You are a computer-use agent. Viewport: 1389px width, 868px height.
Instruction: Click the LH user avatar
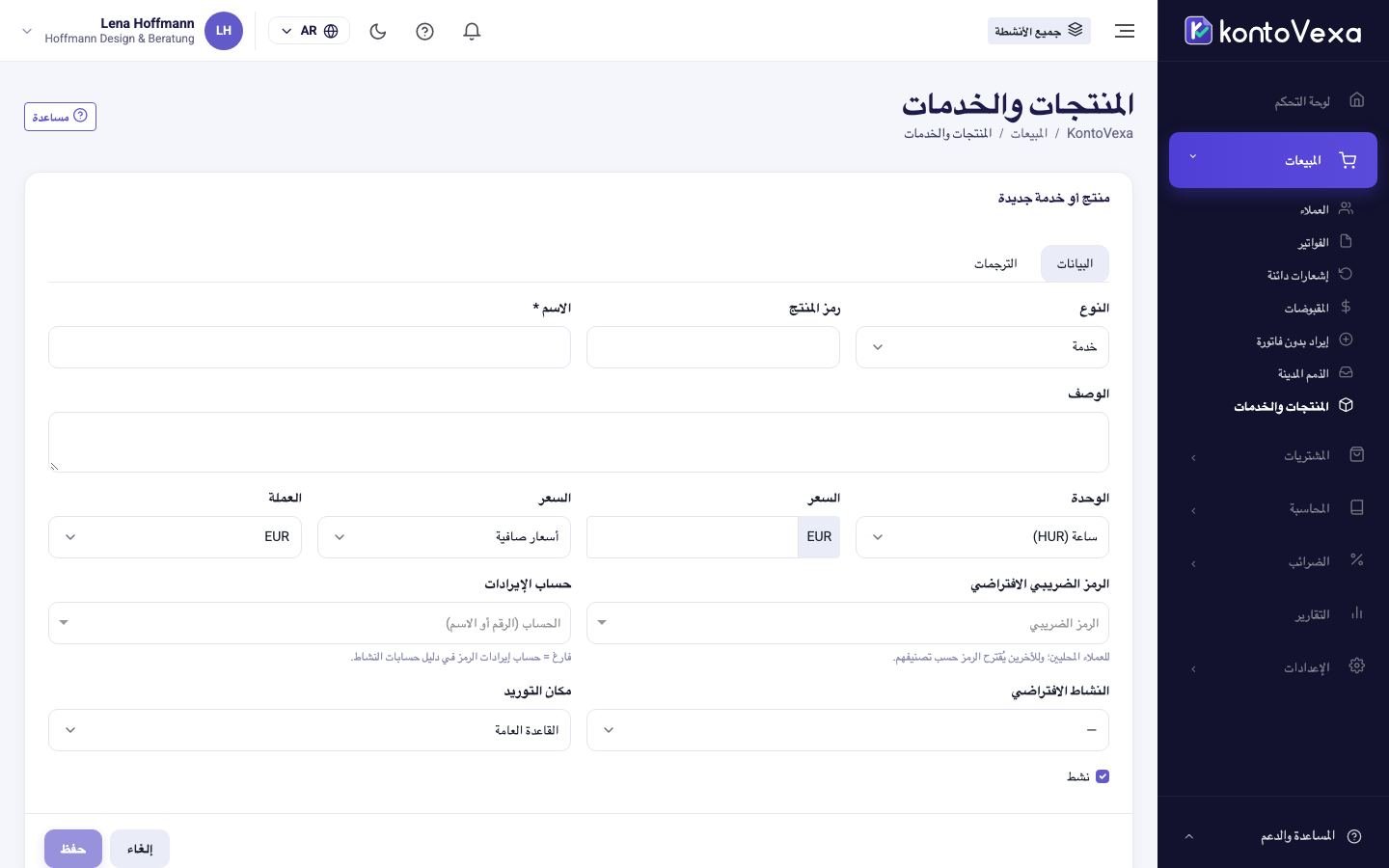coord(224,31)
